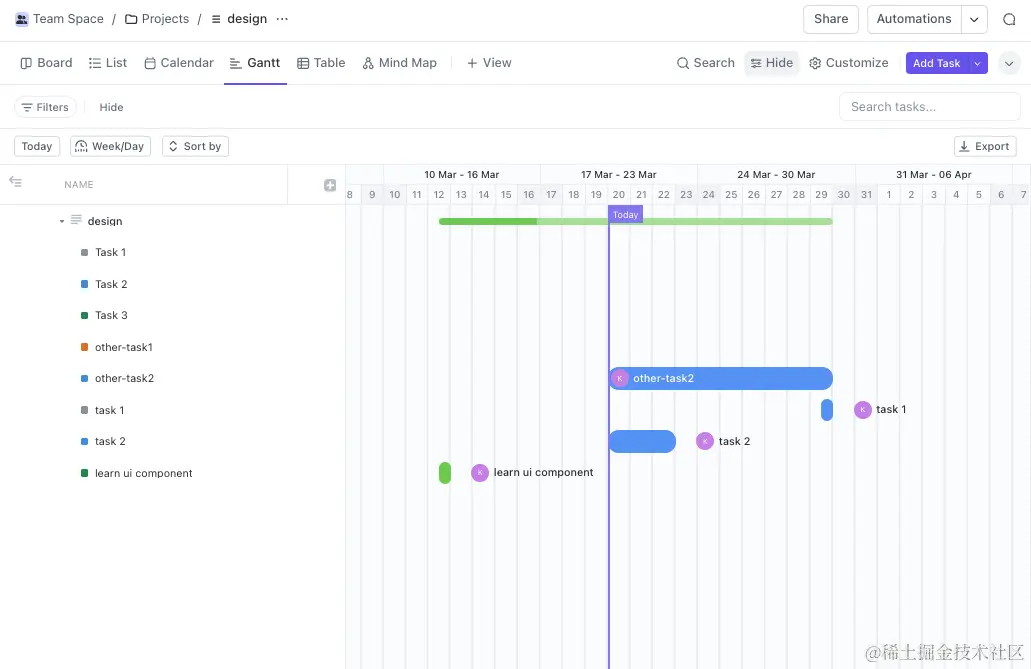Switch to the Mind Map tab
Image resolution: width=1031 pixels, height=669 pixels.
coord(399,63)
